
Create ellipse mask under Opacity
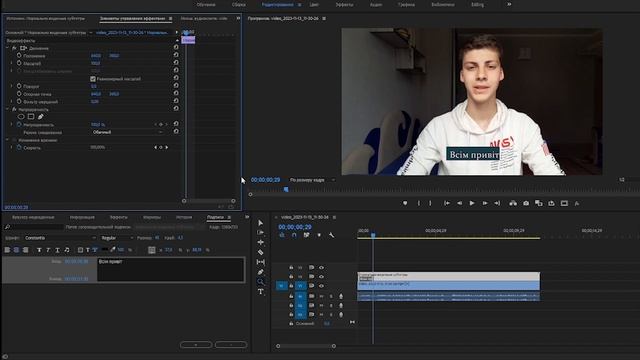click(21, 117)
